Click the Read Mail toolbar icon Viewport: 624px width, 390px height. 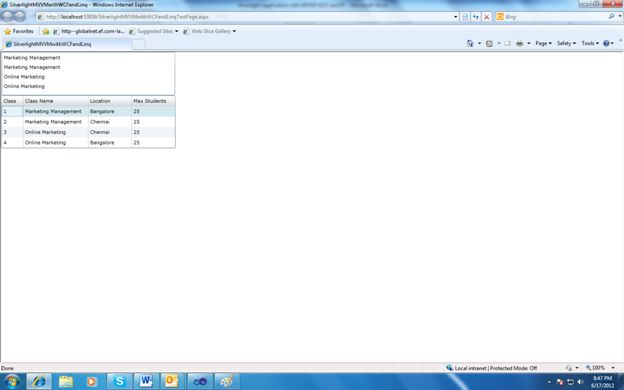507,43
